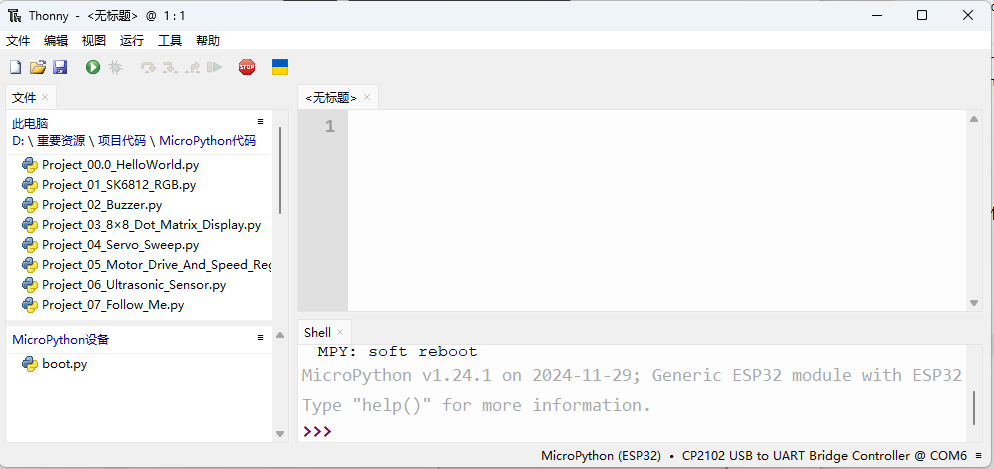Select Project_02_Buzzer.py in file list
994x469 pixels.
click(x=102, y=205)
